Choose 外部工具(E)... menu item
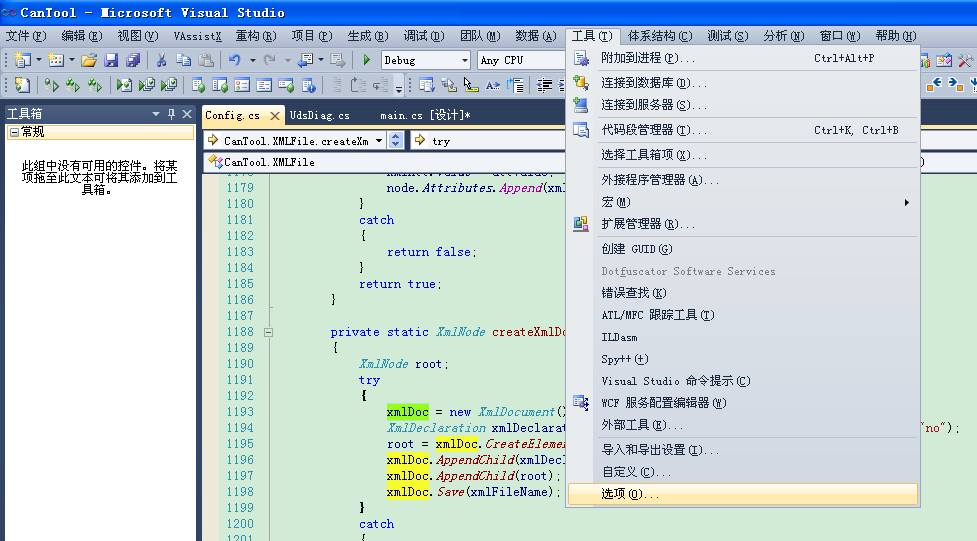Viewport: 977px width, 541px height. click(743, 425)
